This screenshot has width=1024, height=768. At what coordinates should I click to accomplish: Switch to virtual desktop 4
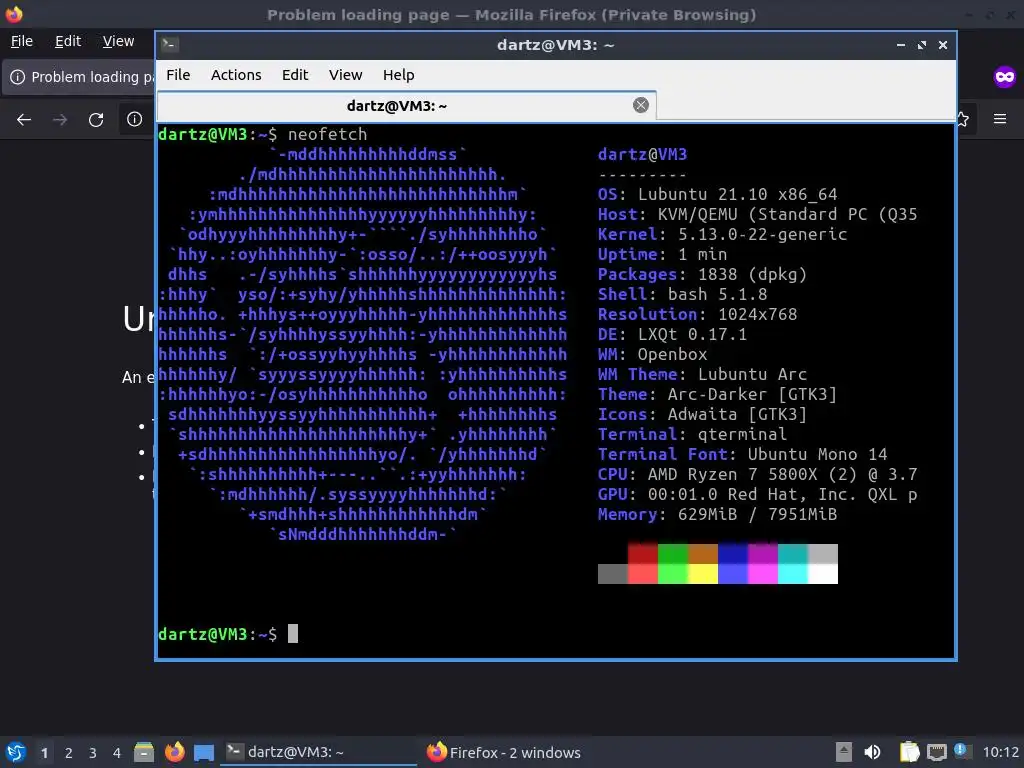pos(117,753)
